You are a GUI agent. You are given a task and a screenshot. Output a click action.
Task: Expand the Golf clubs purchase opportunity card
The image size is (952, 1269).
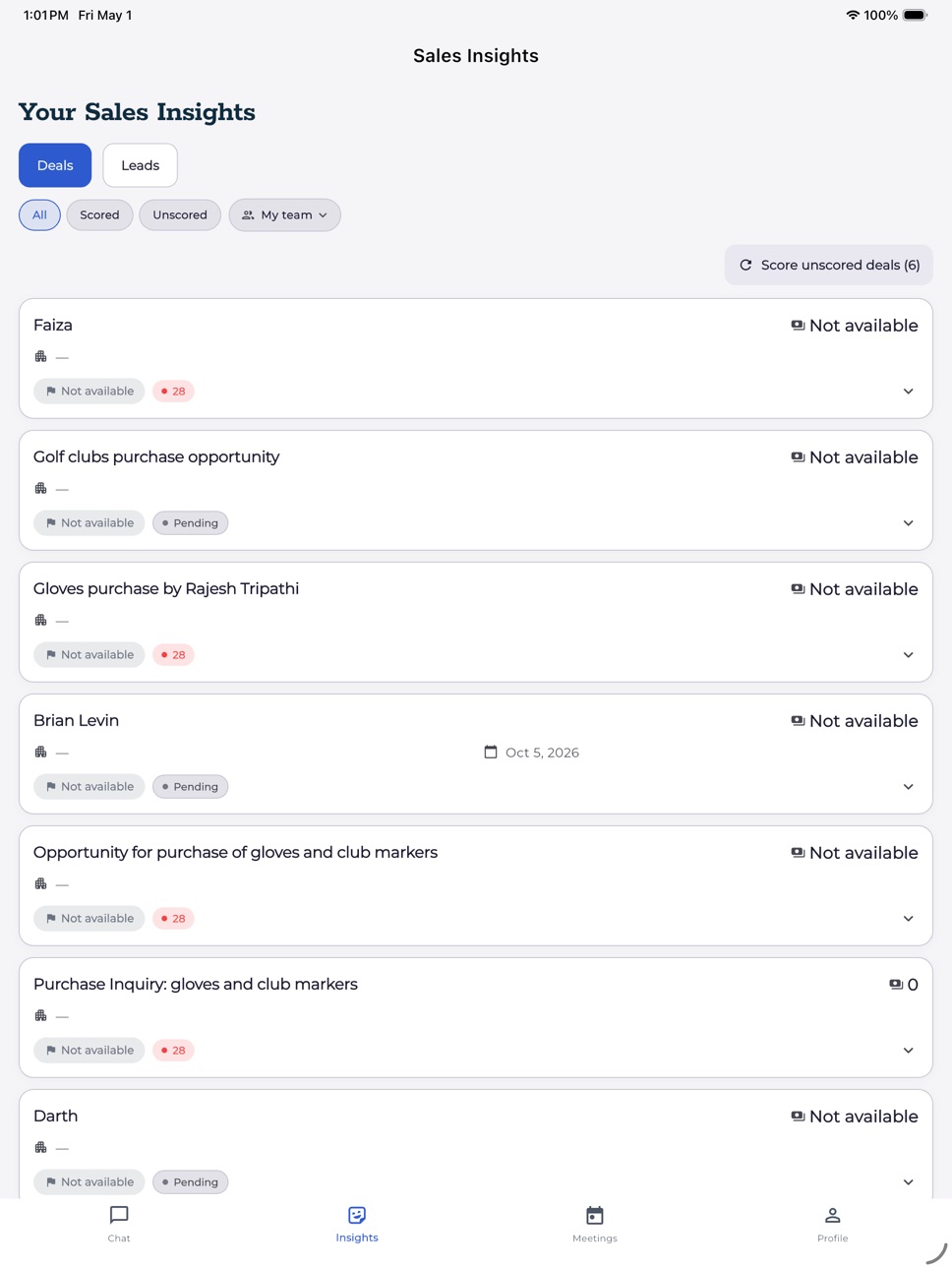point(909,523)
